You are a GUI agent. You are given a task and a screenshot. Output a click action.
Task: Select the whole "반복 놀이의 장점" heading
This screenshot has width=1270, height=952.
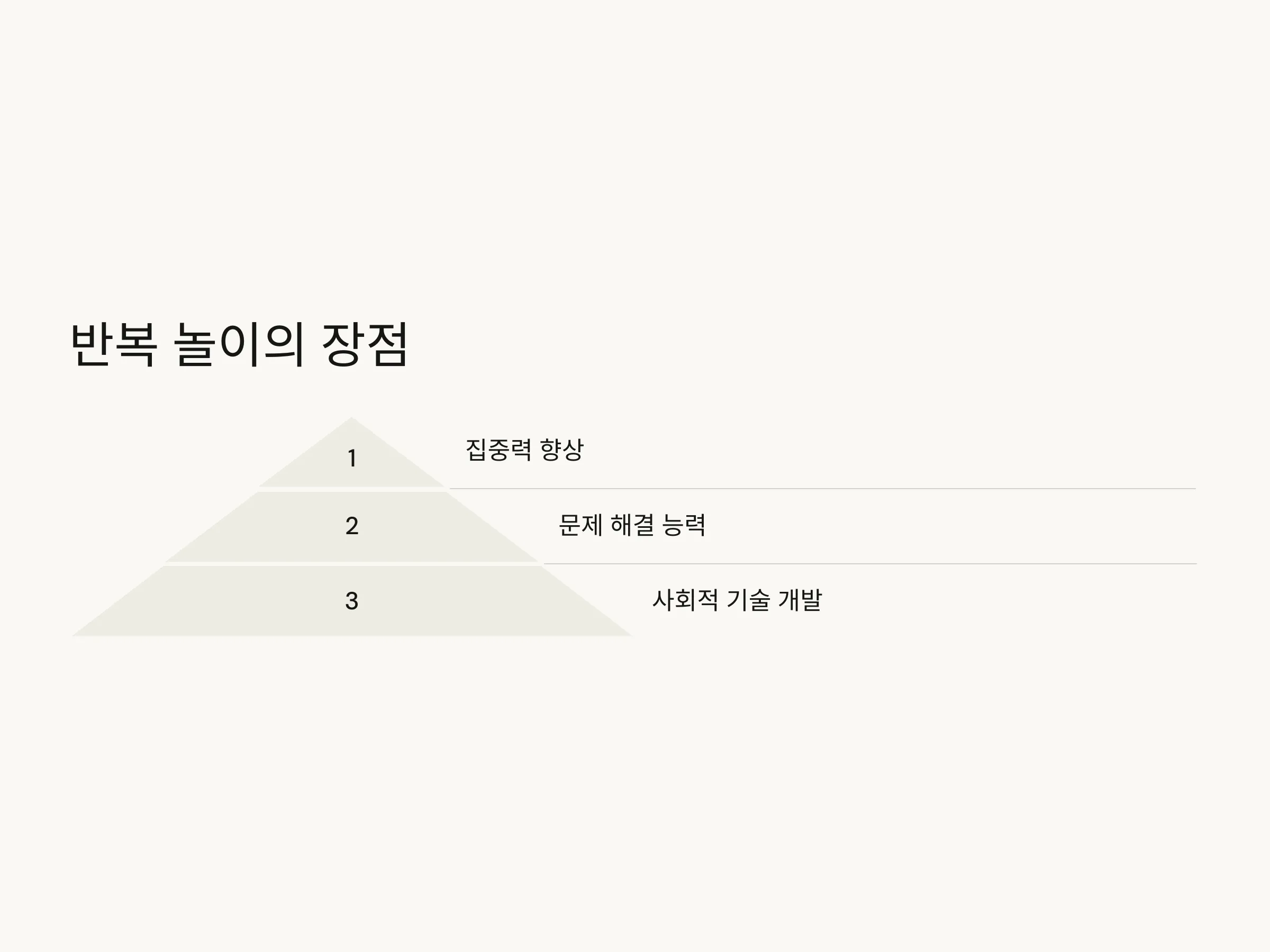click(x=239, y=344)
